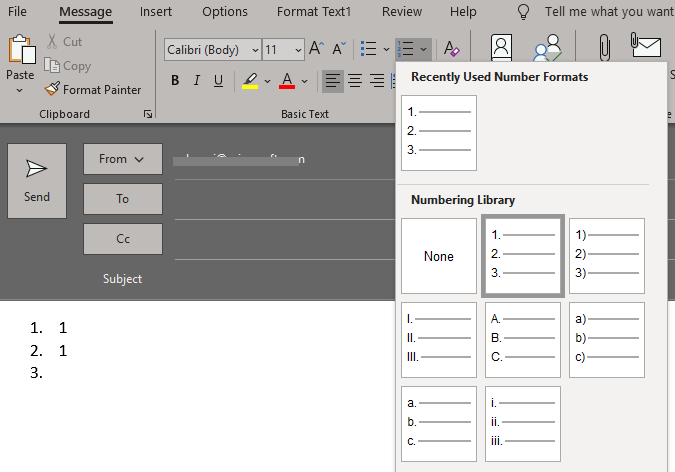Open the Help tab
Image resolution: width=675 pixels, height=472 pixels.
pos(463,12)
